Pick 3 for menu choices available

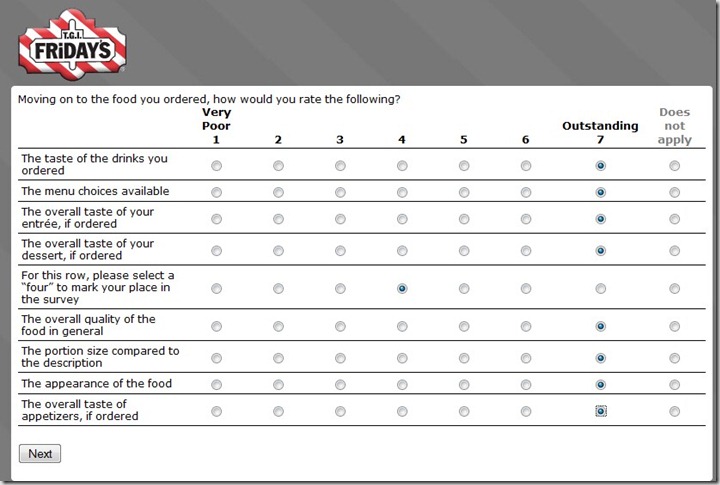click(340, 192)
